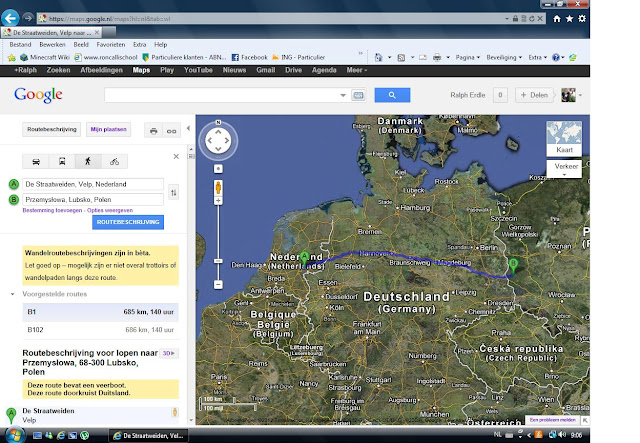Click the Google Maps search field
This screenshot has width=640, height=443.
coord(221,95)
